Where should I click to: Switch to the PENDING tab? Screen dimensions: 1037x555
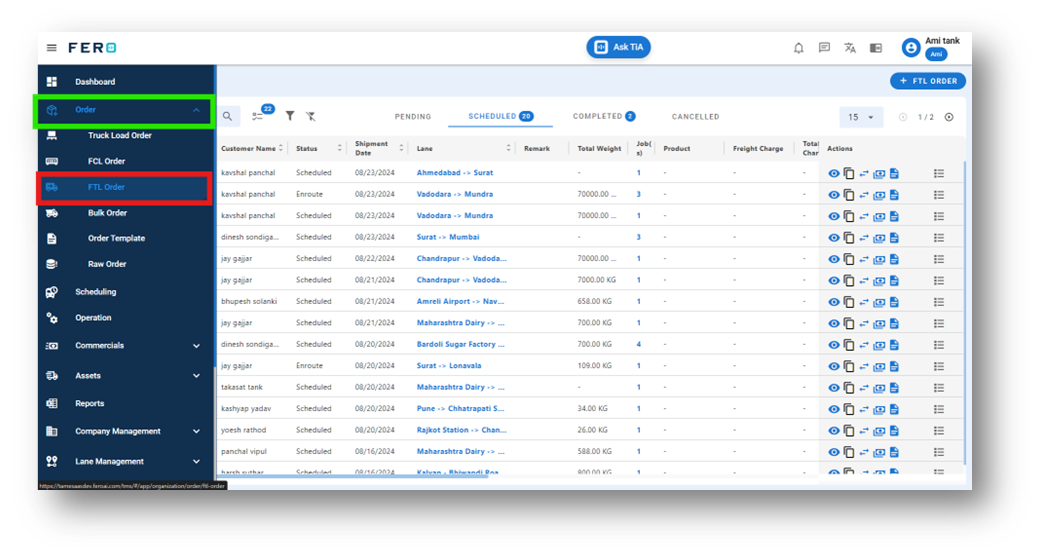(x=413, y=116)
